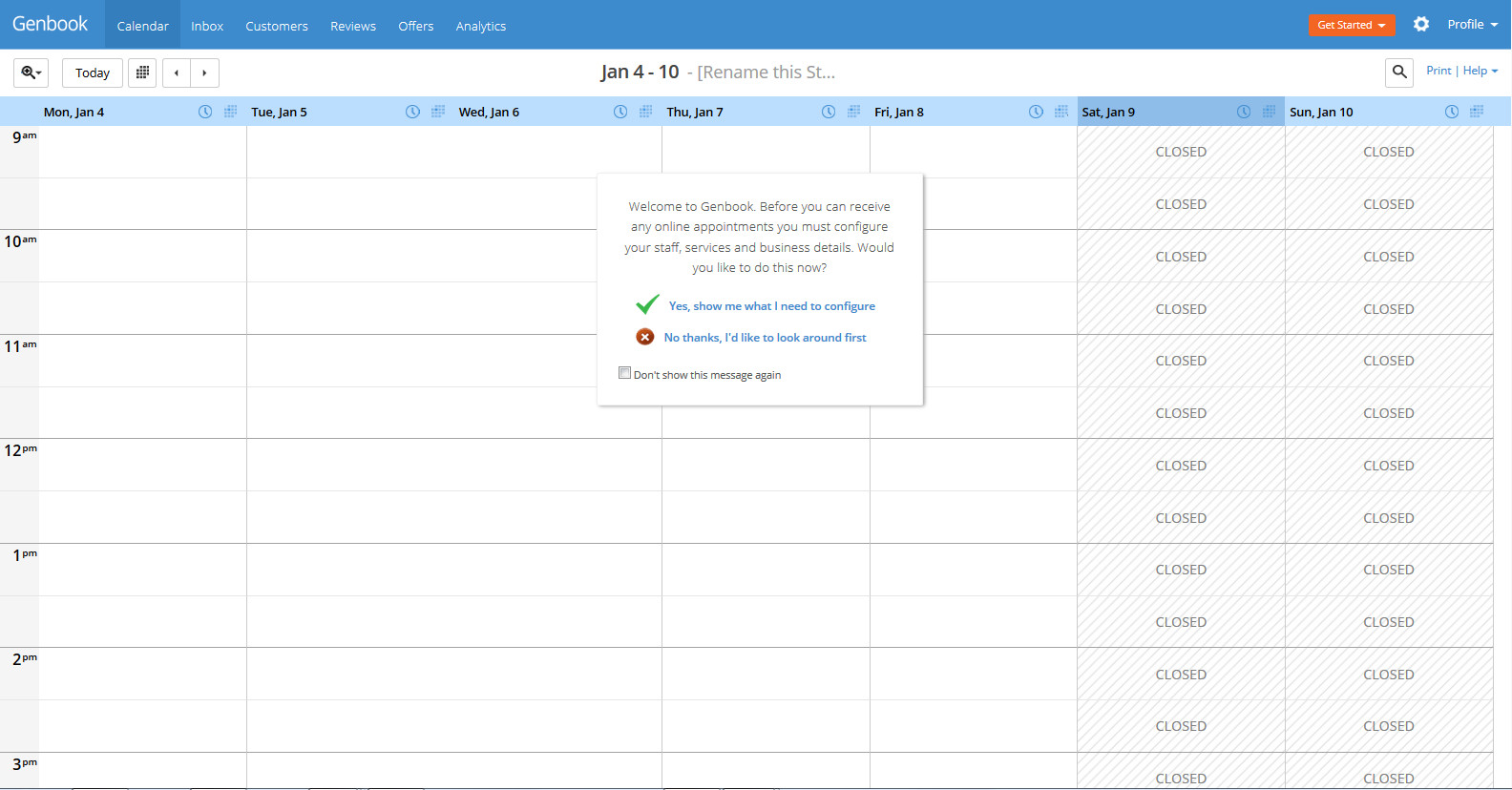Viewport: 1512px width, 790px height.
Task: Click the grid icon for Mon, Jan 4
Action: point(230,112)
